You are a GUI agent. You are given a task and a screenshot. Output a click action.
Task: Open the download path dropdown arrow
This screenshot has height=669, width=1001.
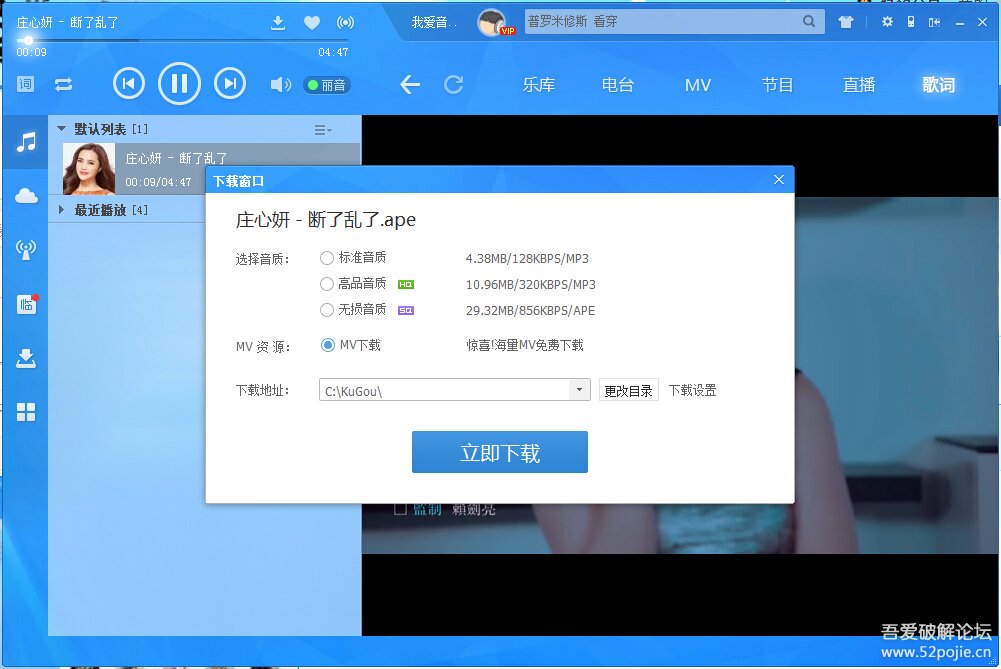click(x=579, y=389)
